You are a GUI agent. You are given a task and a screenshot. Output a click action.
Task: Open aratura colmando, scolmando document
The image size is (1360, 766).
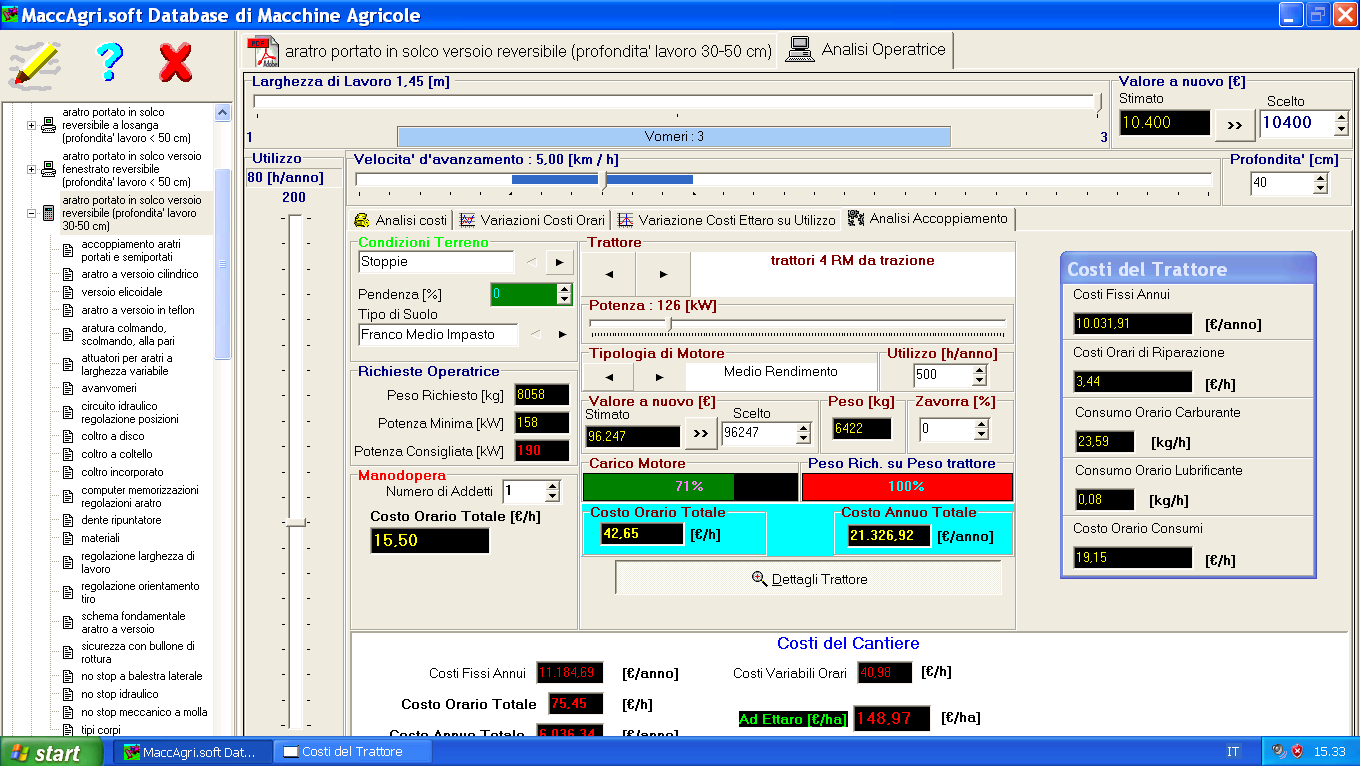[128, 334]
